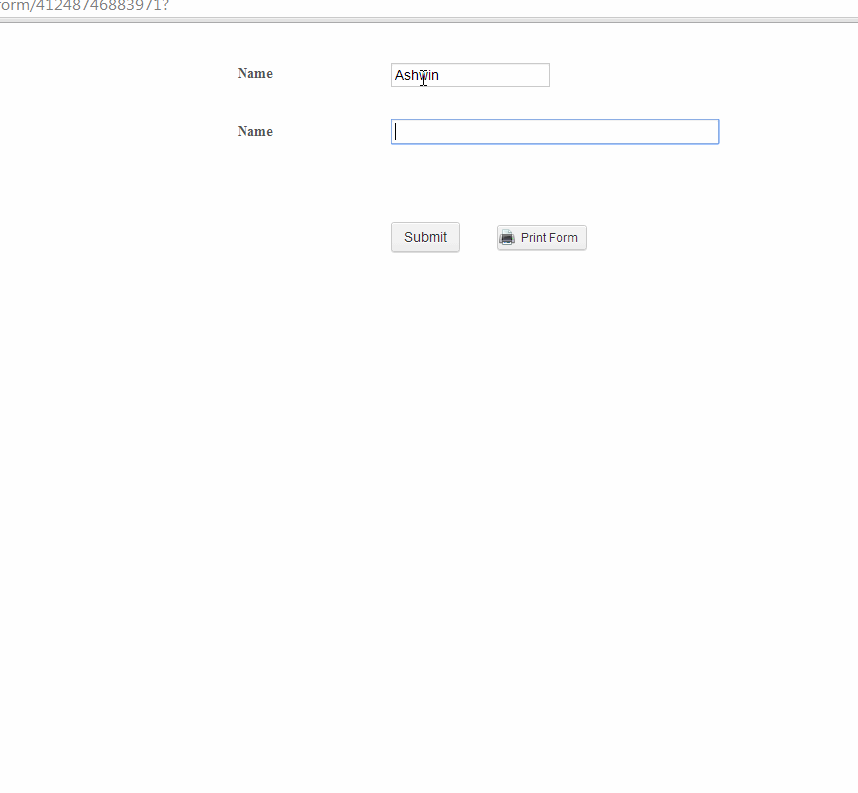
Task: Click the "Print Form" text beside the printer icon
Action: (x=549, y=238)
